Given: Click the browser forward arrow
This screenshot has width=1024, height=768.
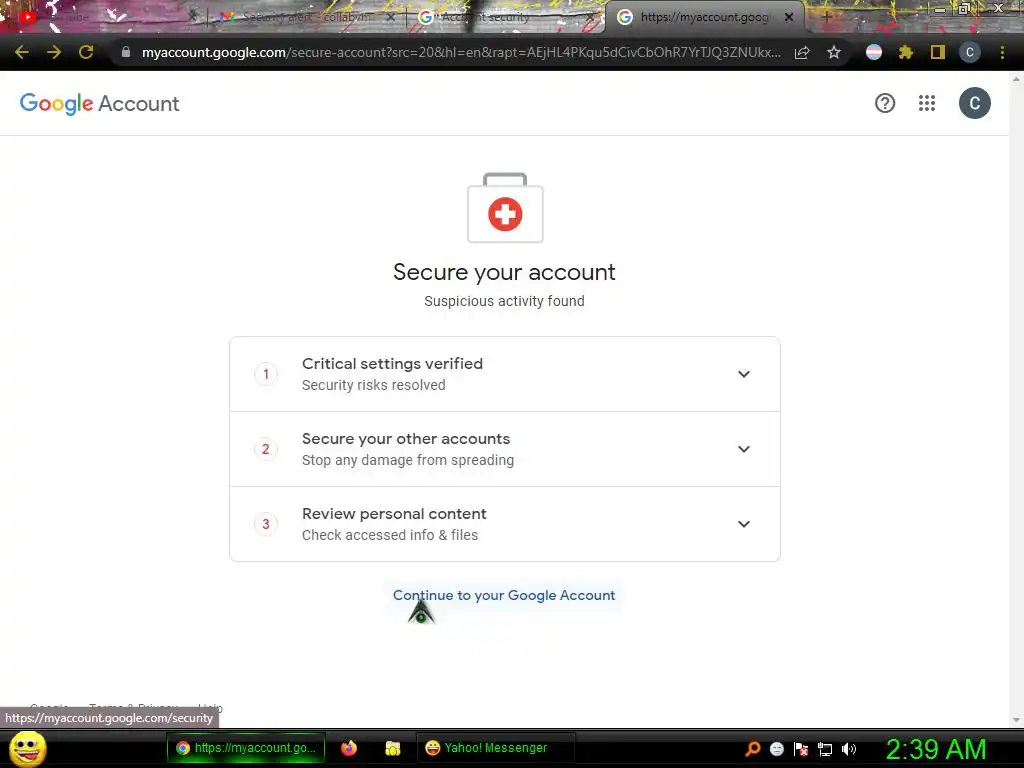Looking at the screenshot, I should coord(54,52).
